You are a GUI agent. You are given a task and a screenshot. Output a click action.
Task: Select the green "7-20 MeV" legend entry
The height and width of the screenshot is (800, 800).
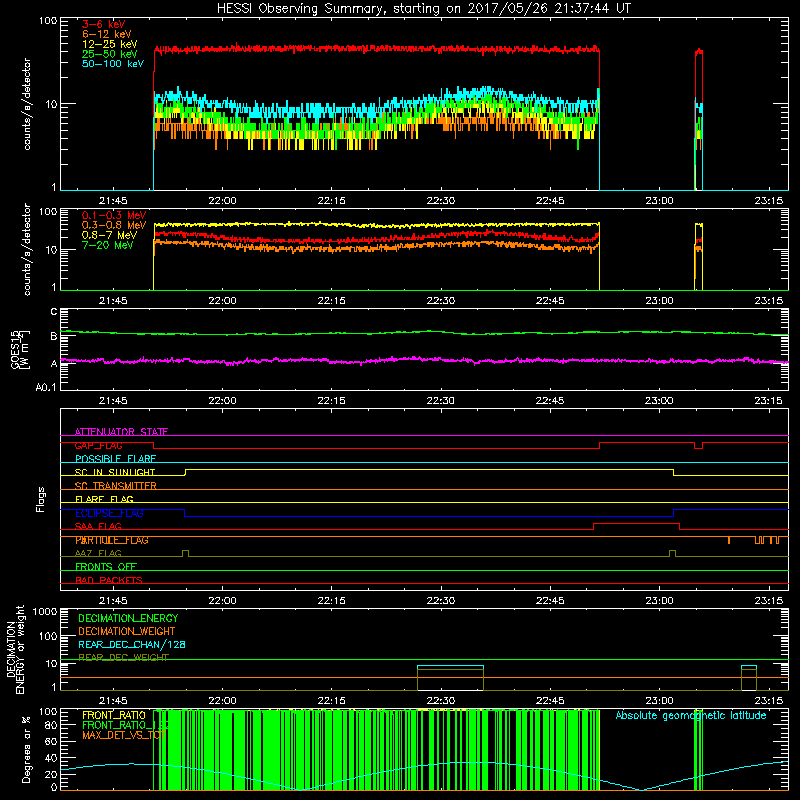(x=107, y=245)
